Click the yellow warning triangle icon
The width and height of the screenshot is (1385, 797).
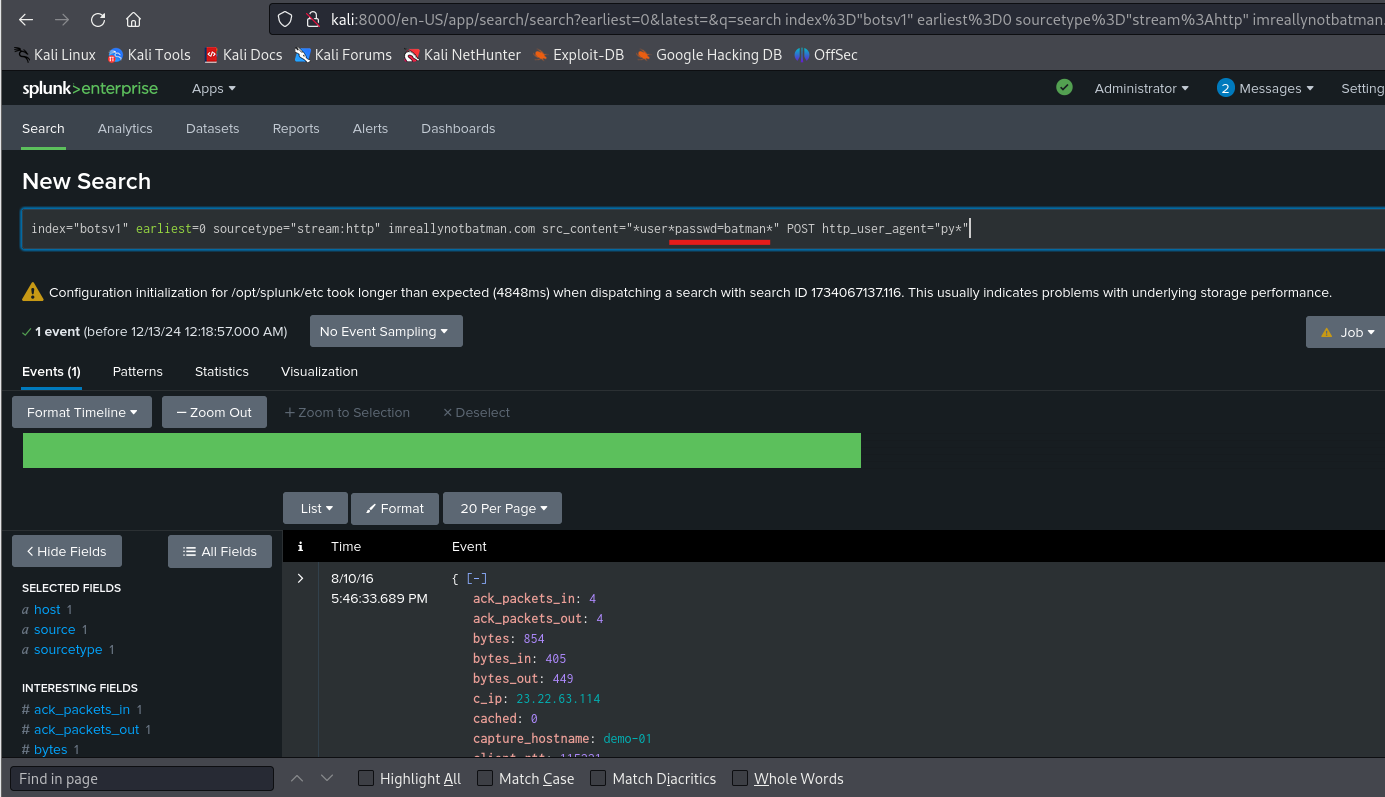33,292
